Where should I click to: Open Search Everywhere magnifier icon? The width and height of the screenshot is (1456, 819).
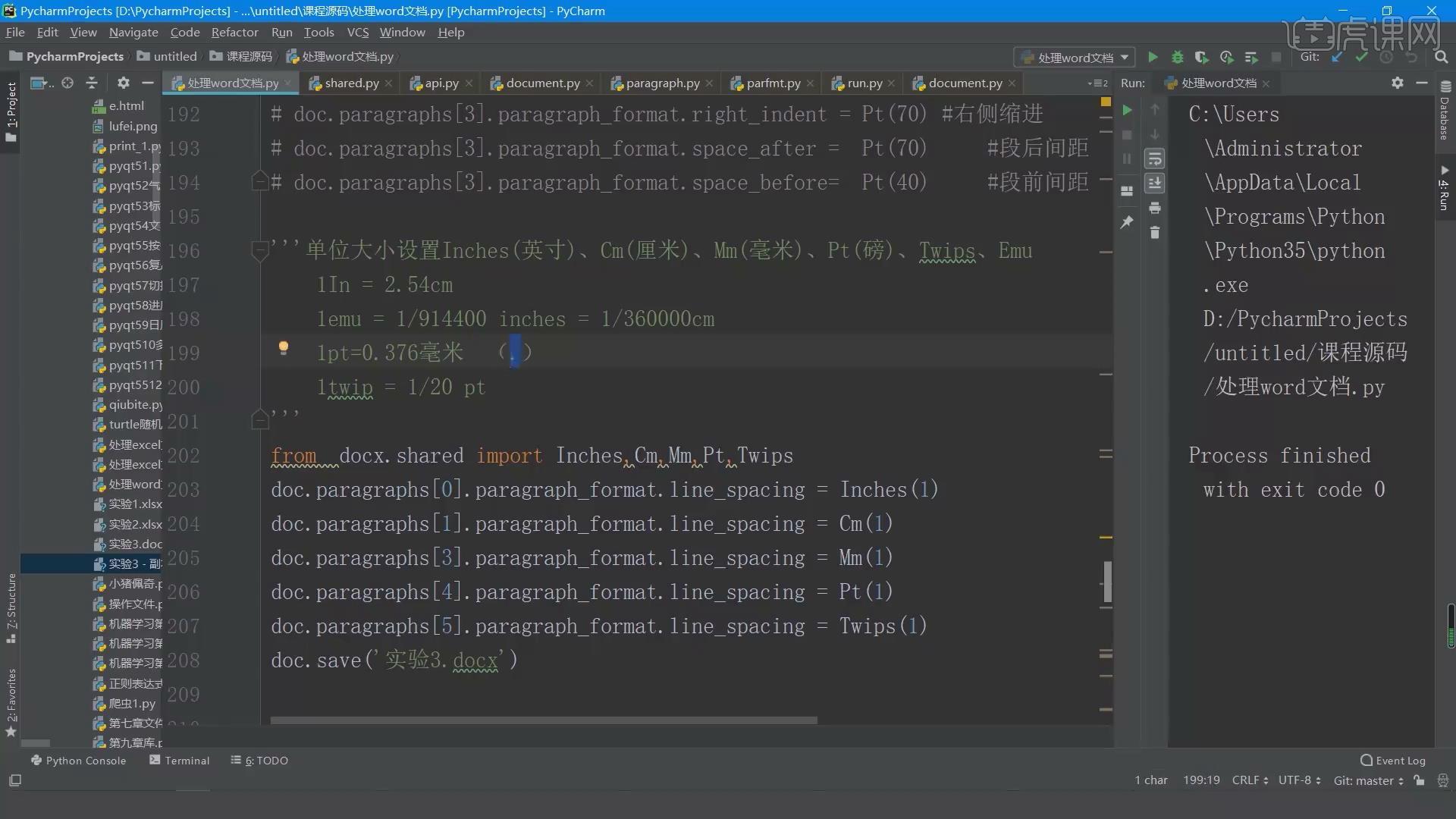[x=1442, y=57]
